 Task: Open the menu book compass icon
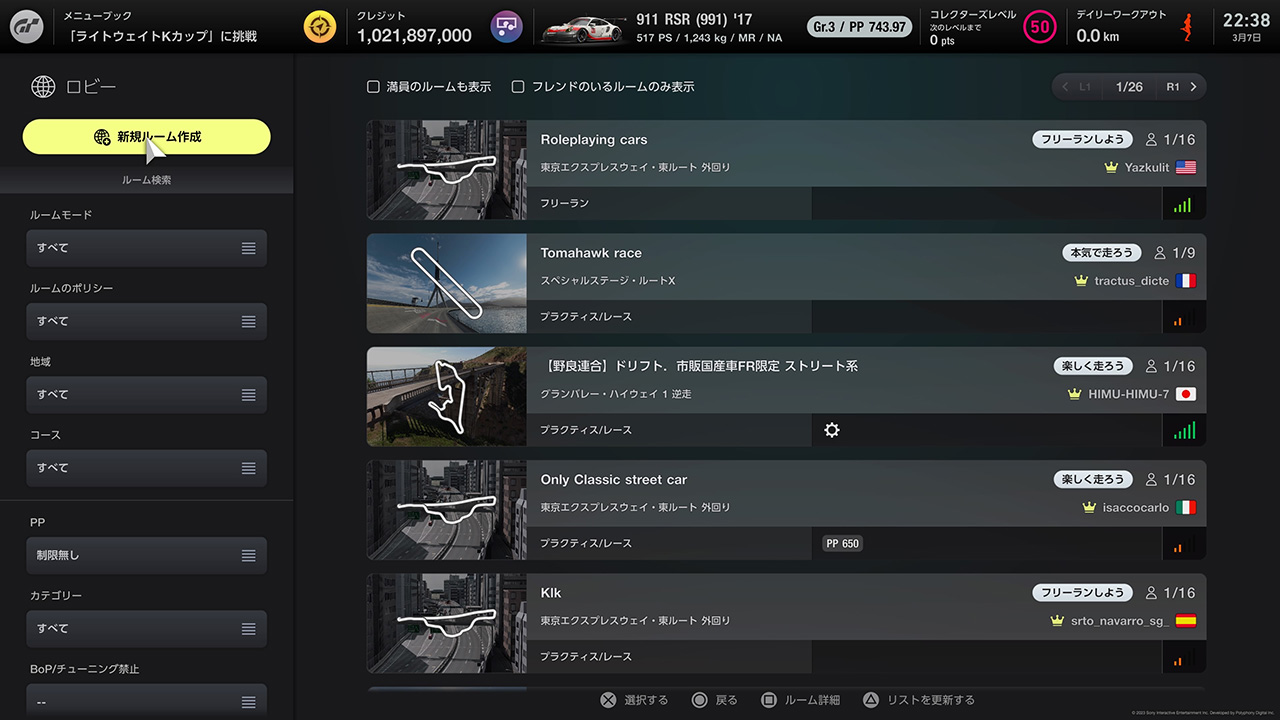click(321, 26)
